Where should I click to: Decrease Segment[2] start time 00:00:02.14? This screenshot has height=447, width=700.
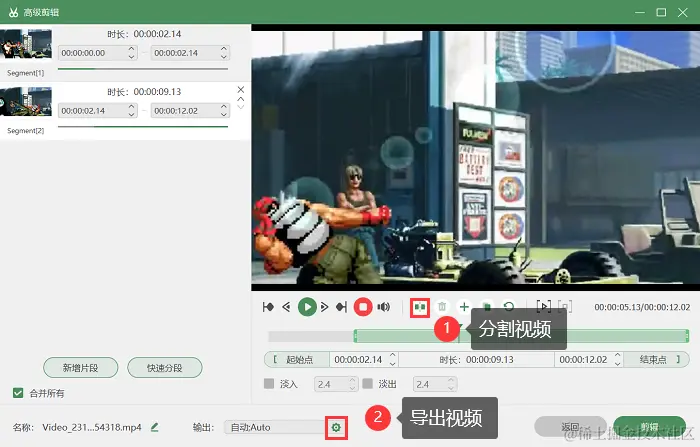(131, 115)
